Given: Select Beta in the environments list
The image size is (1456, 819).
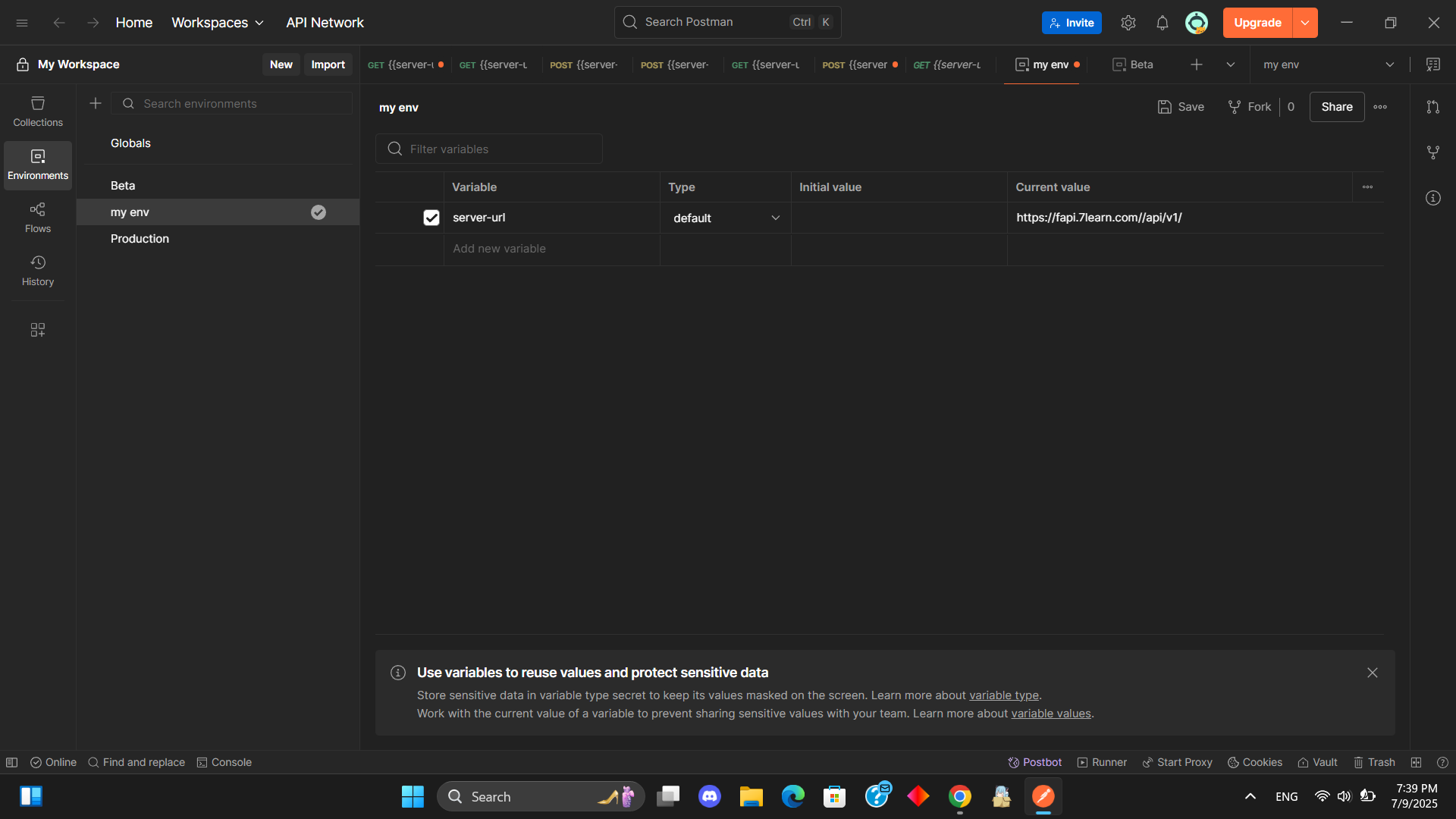Looking at the screenshot, I should click(x=218, y=186).
